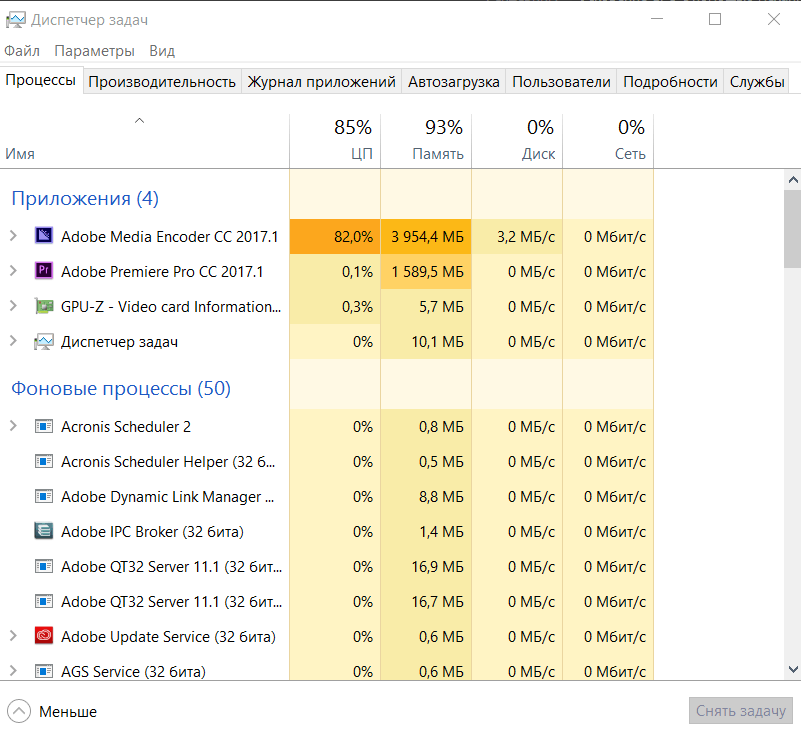Click the Adobe IPC Broker icon
This screenshot has height=730, width=801.
coord(44,531)
